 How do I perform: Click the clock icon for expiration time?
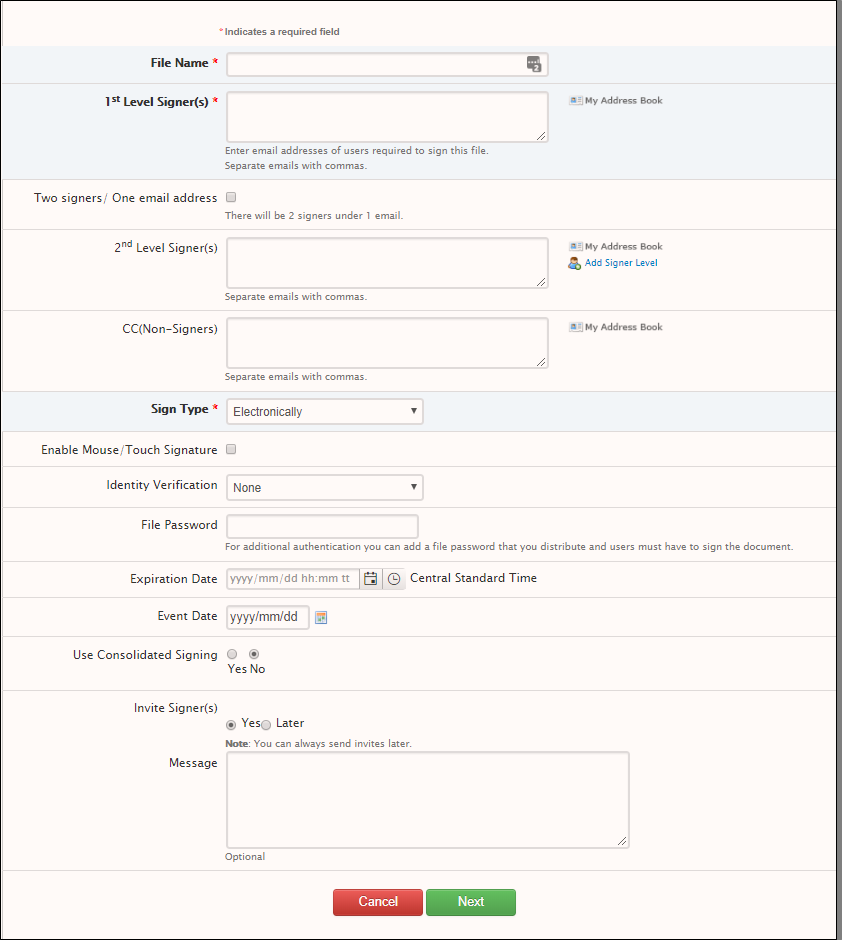(393, 578)
